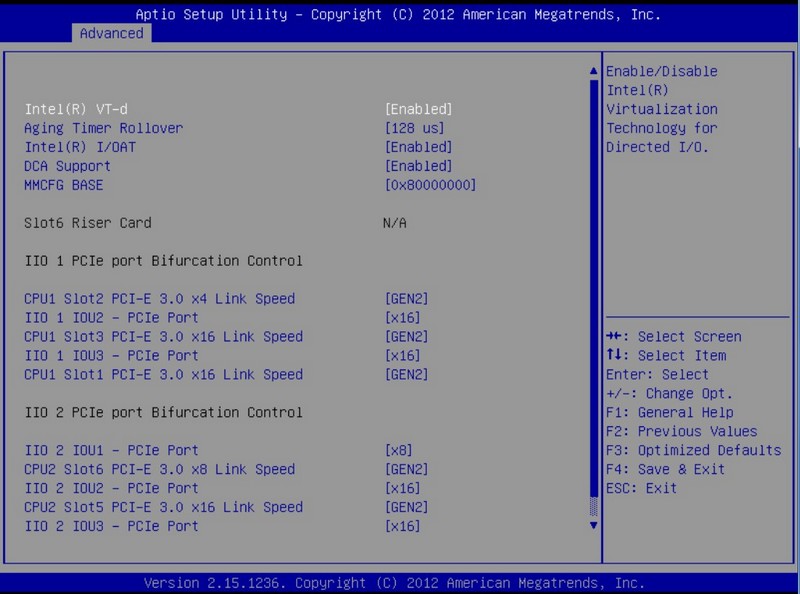This screenshot has height=594, width=800.
Task: Change MMCFG BASE 0x80000000 value
Action: pyautogui.click(x=430, y=185)
